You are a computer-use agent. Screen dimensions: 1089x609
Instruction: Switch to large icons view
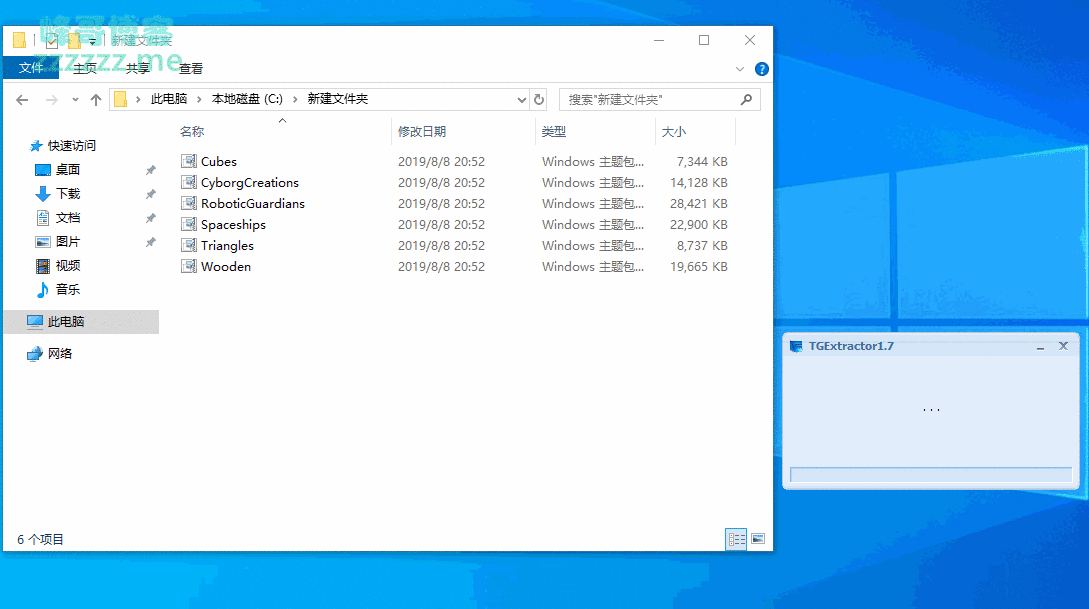point(758,539)
